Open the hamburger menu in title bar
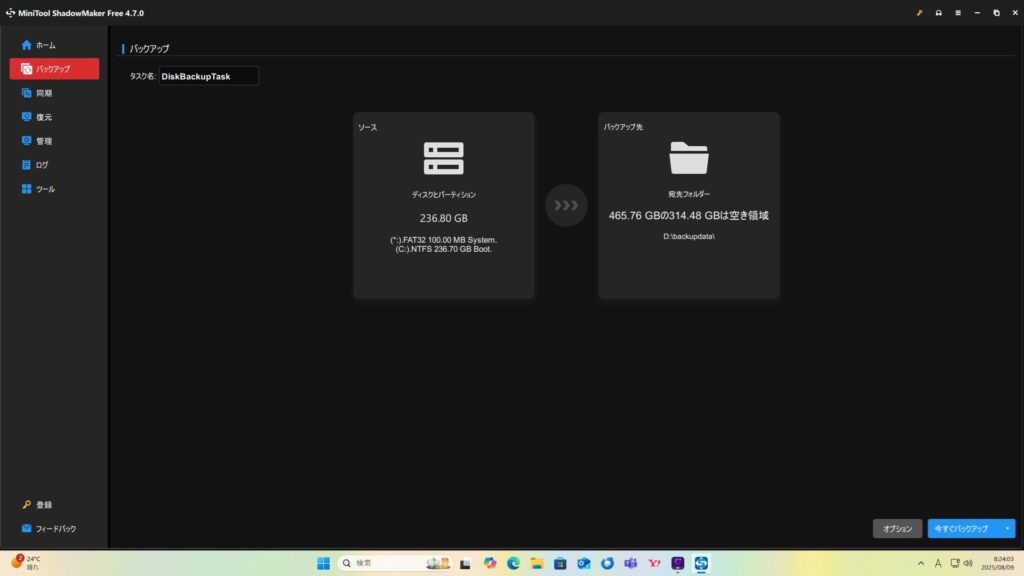The height and width of the screenshot is (576, 1024). pos(958,12)
